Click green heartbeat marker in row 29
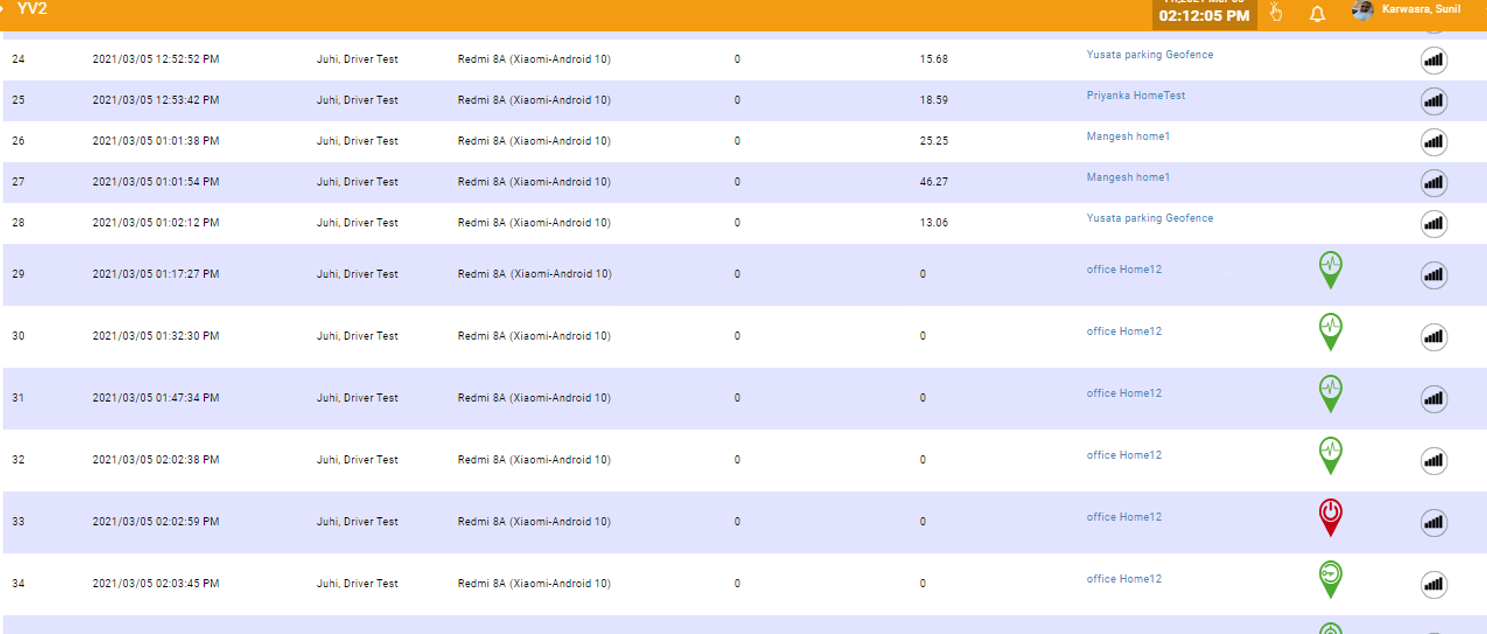Screen dimensions: 1487x634 [1330, 270]
